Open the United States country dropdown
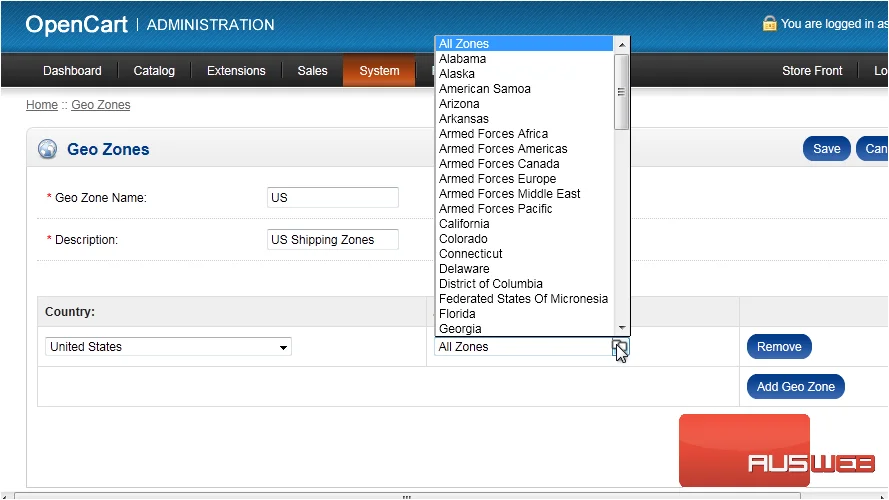889x500 pixels. 168,346
